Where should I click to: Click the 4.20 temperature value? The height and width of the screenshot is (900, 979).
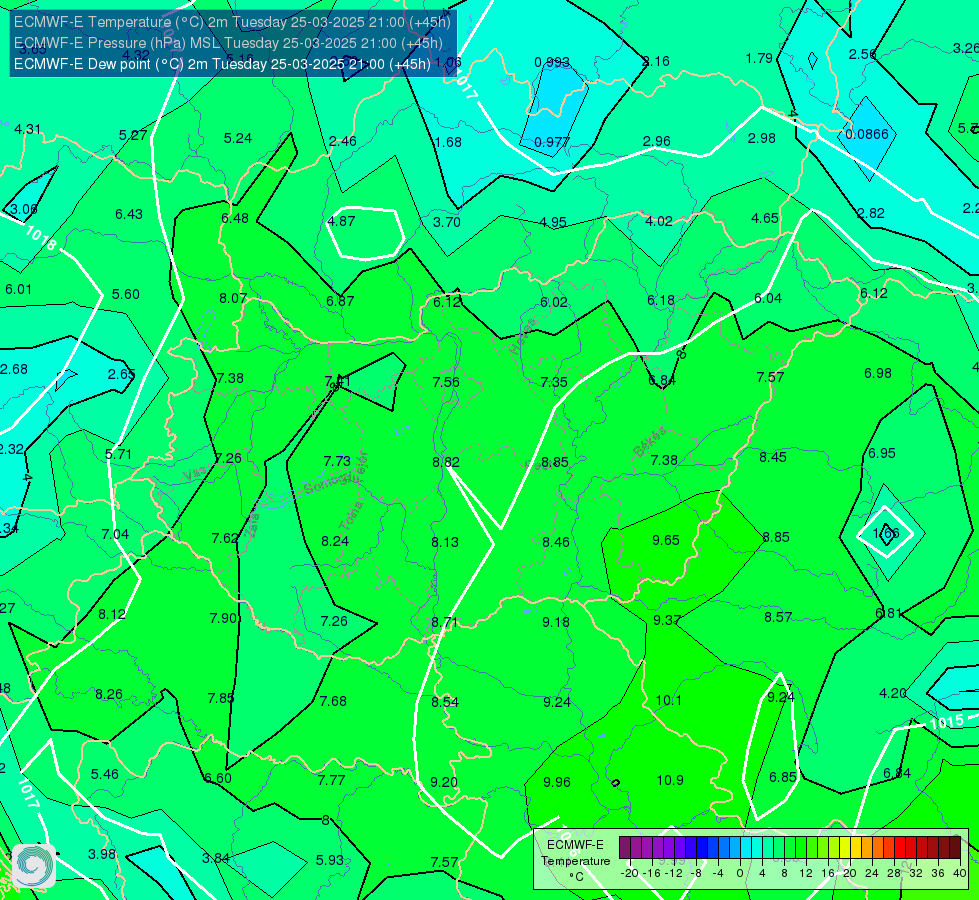click(x=893, y=693)
